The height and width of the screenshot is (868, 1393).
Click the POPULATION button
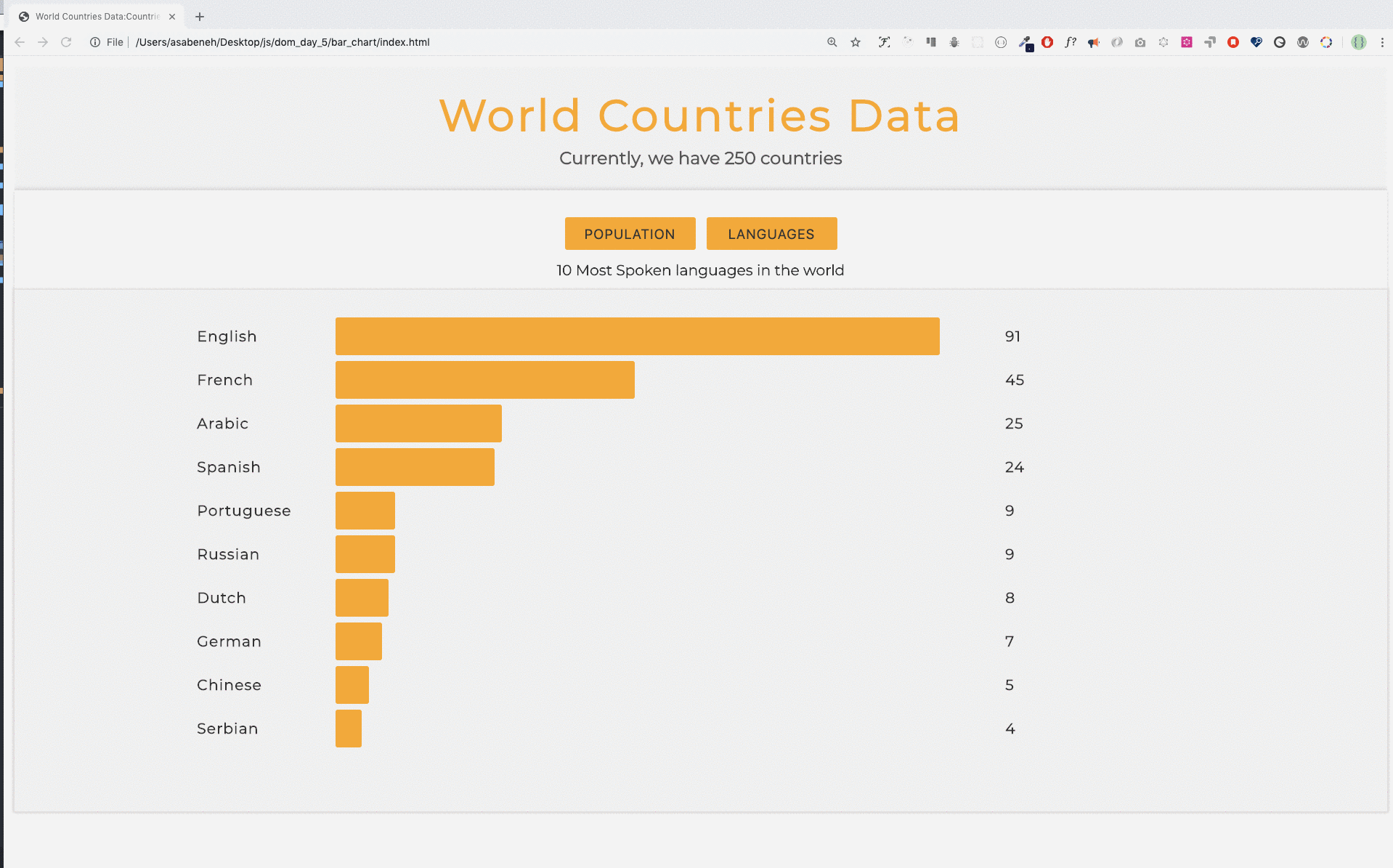pyautogui.click(x=630, y=234)
